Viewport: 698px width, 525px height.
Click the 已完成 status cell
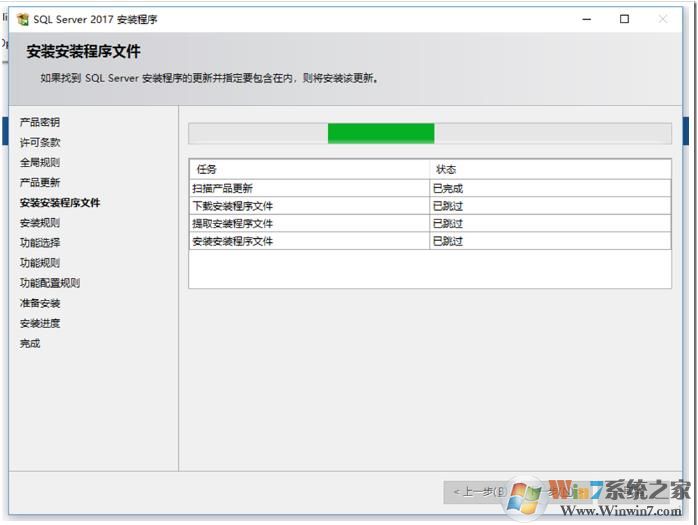(550, 188)
